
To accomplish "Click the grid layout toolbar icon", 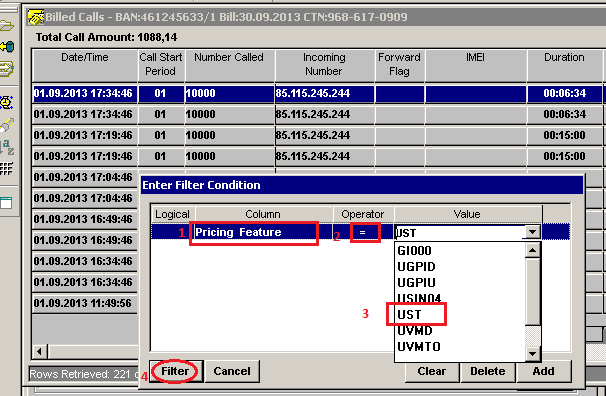I will point(6,168).
